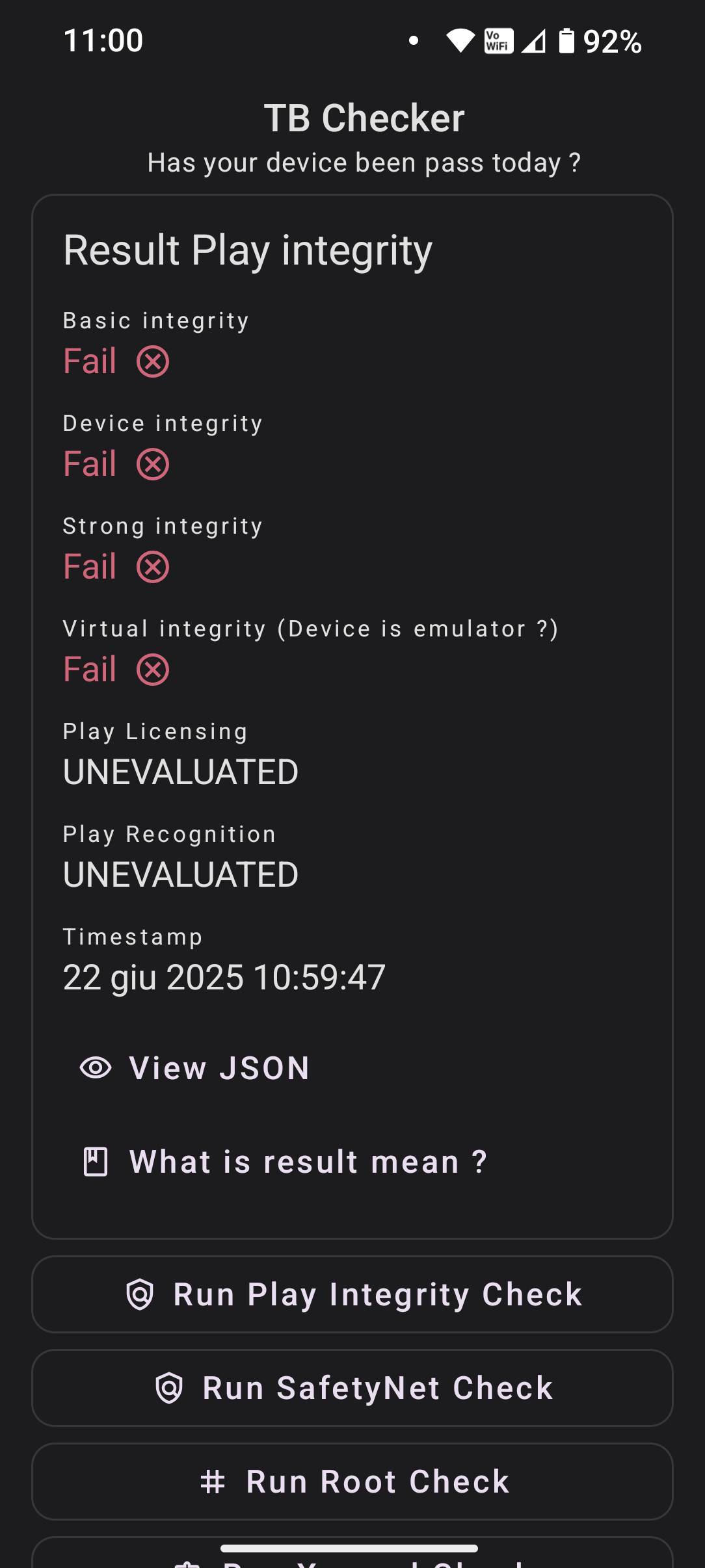Tap the Virtual integrity fail X icon

click(x=153, y=670)
